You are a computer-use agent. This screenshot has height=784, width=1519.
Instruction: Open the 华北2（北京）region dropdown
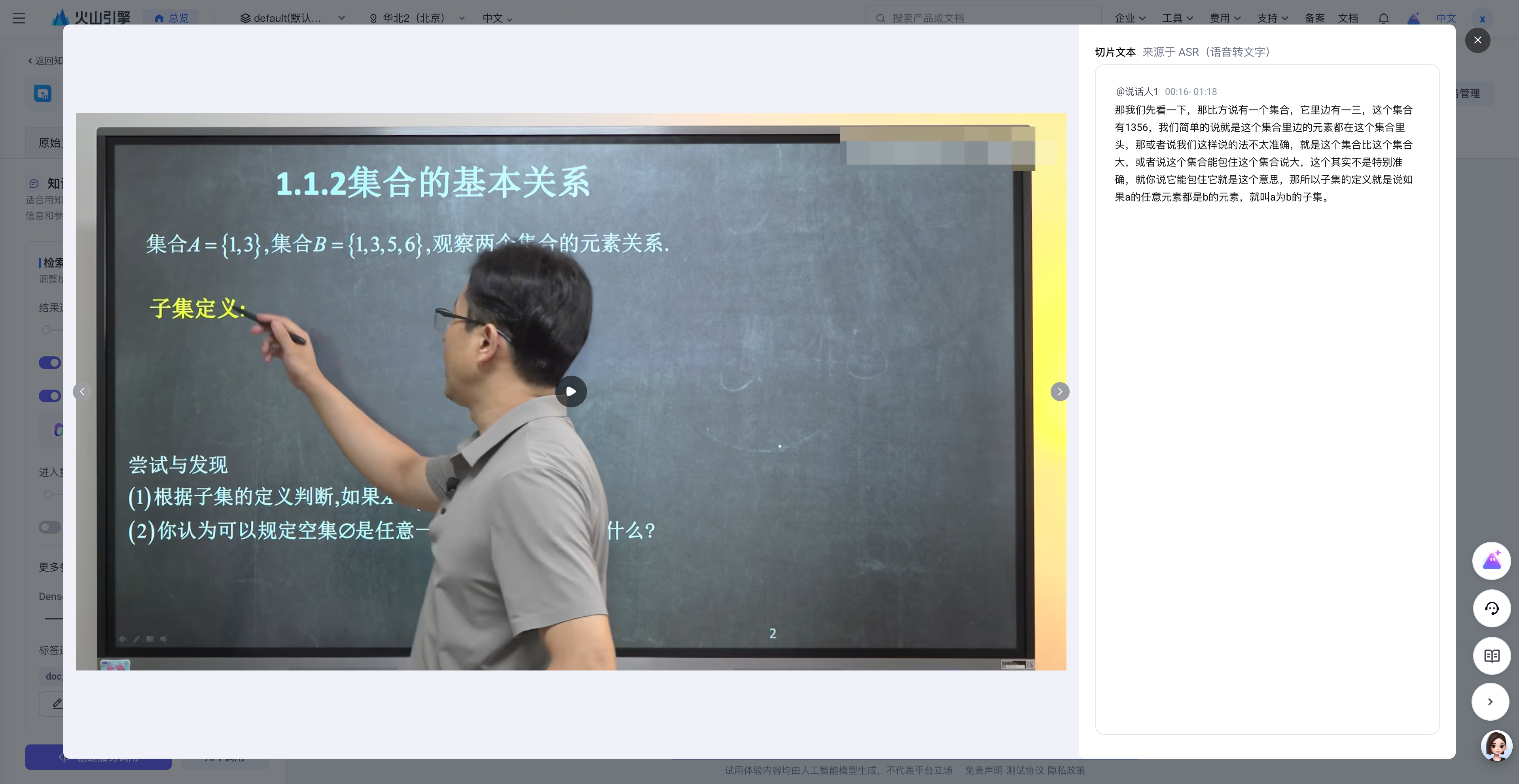click(x=416, y=18)
